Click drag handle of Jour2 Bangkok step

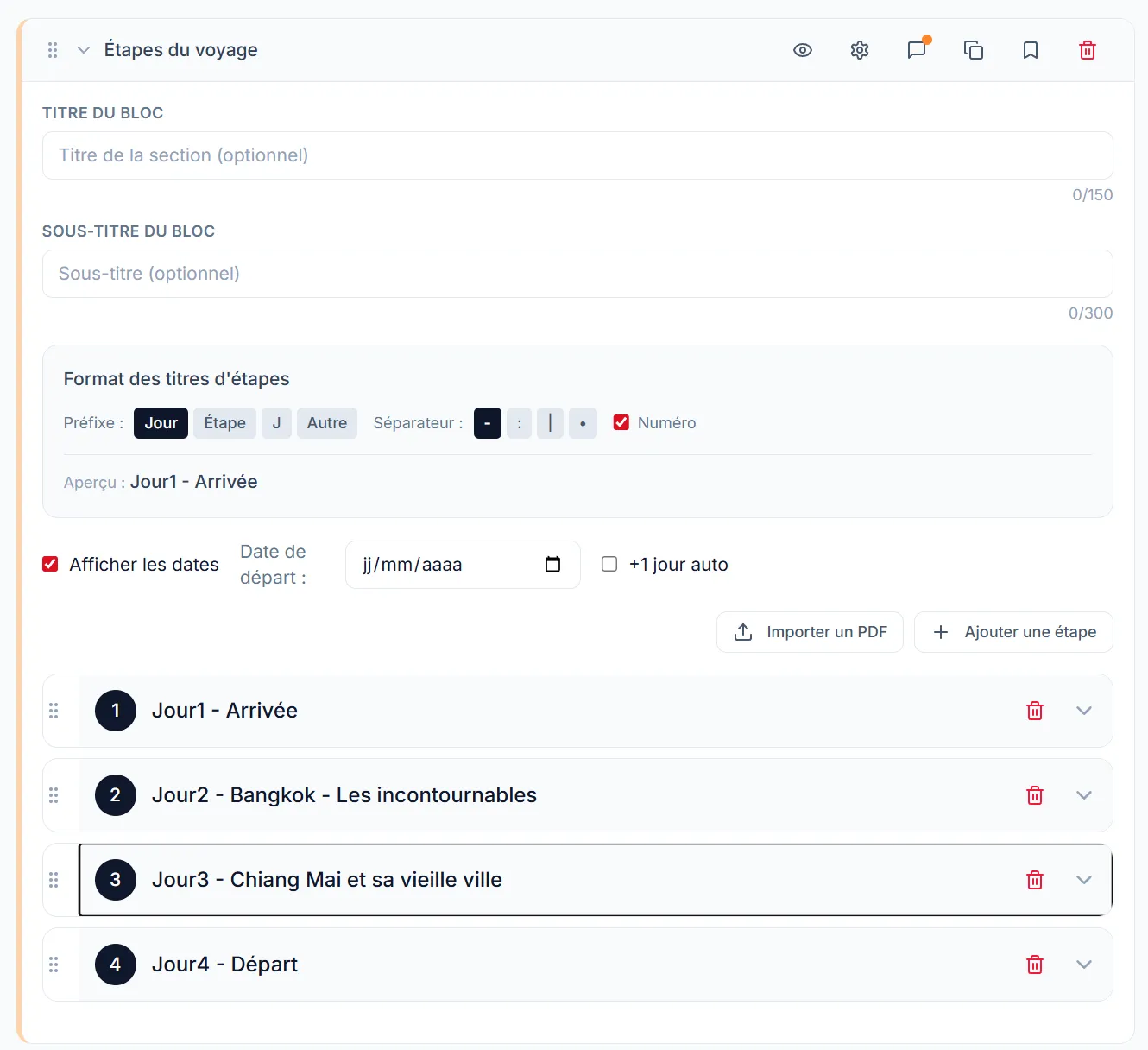[54, 795]
